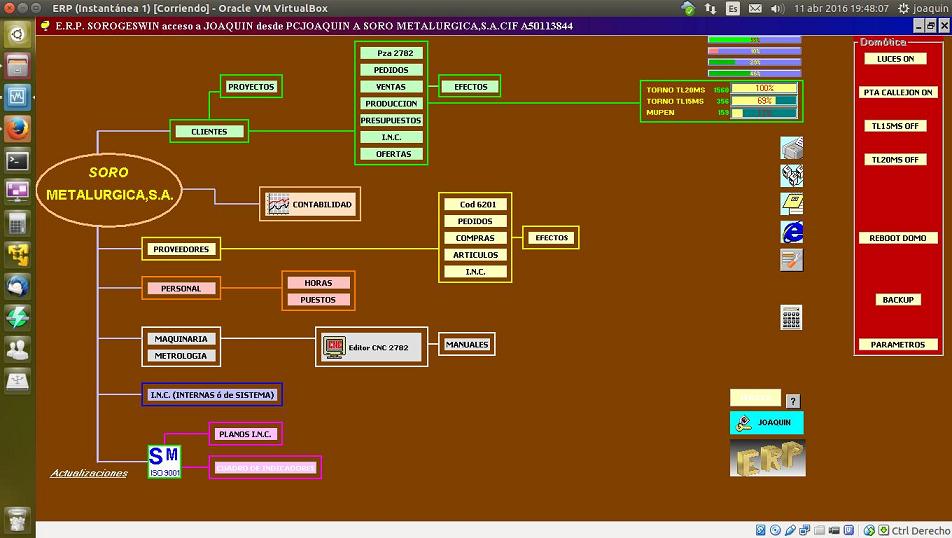Open PROYECTOS
Image resolution: width=952 pixels, height=538 pixels.
[251, 87]
